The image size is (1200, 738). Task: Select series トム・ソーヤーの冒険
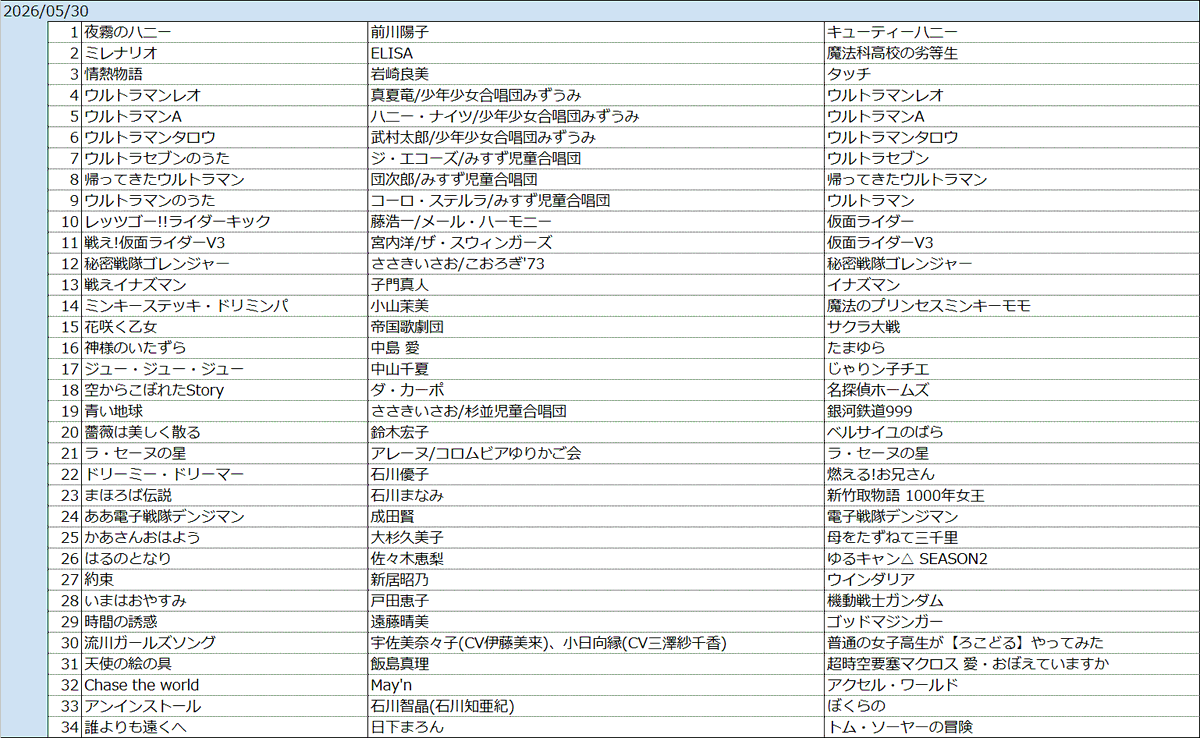(900, 725)
